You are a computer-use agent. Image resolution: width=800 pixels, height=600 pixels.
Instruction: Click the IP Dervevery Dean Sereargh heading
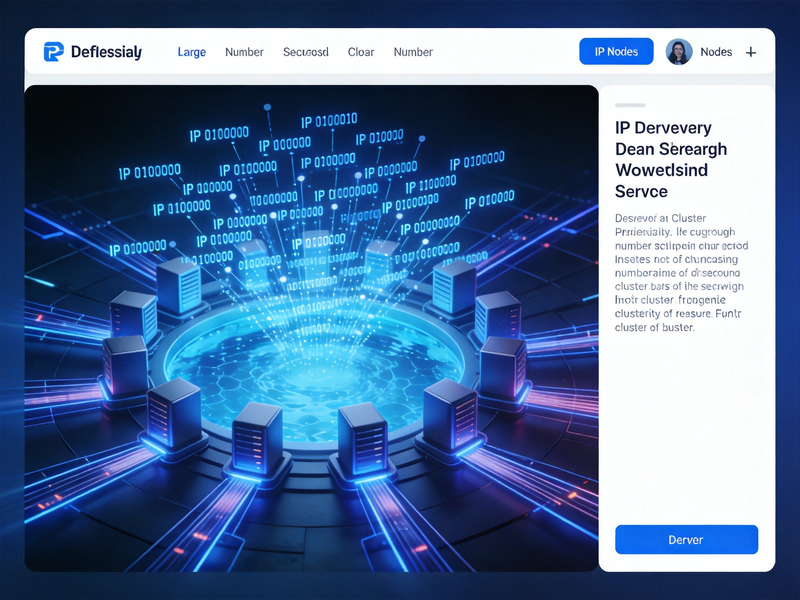(x=671, y=159)
